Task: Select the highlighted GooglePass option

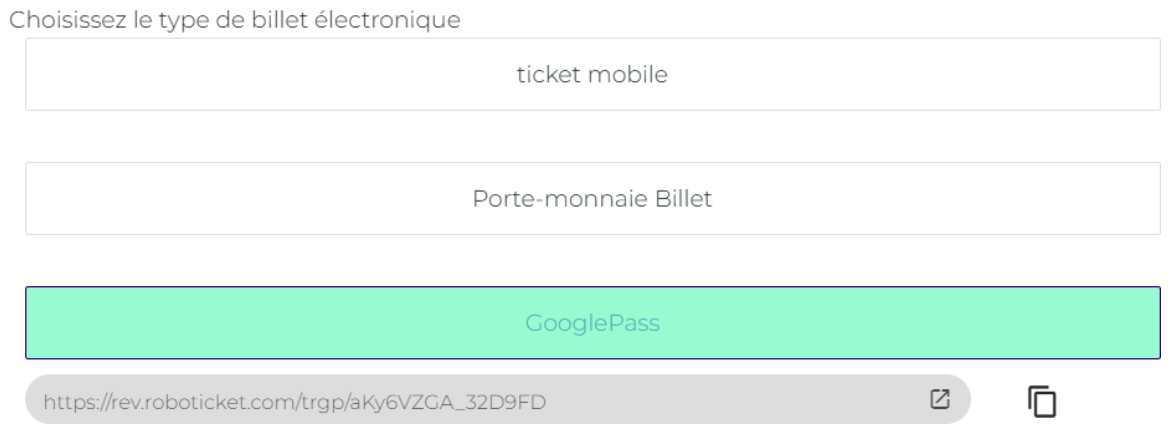Action: tap(593, 323)
